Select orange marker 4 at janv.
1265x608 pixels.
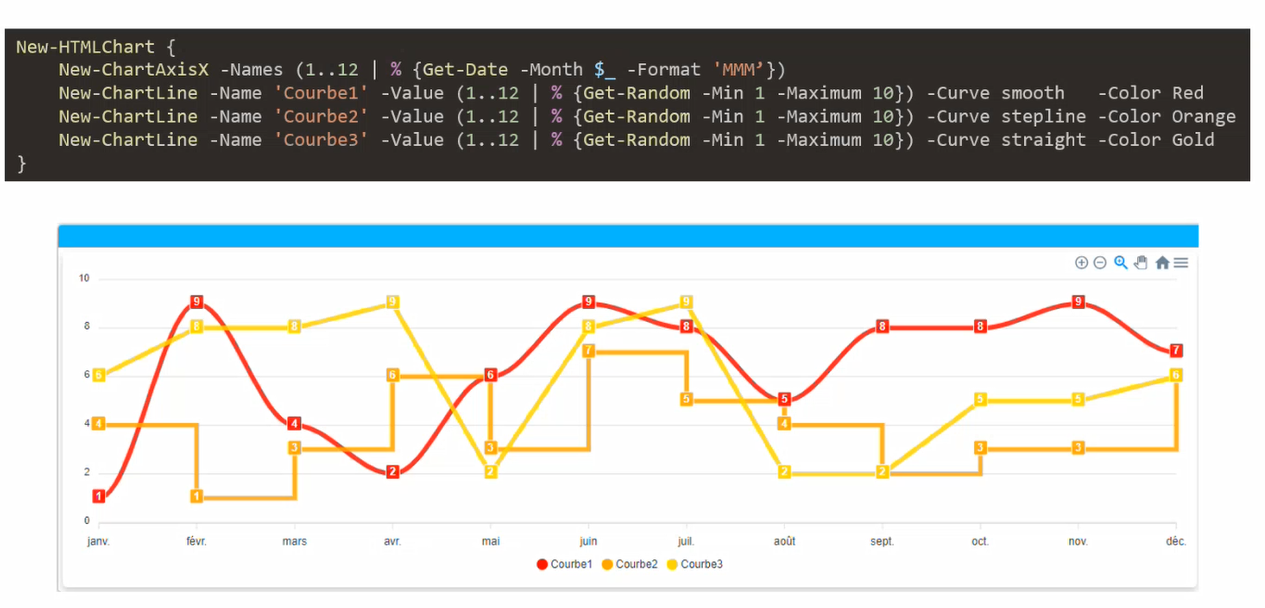click(x=98, y=423)
